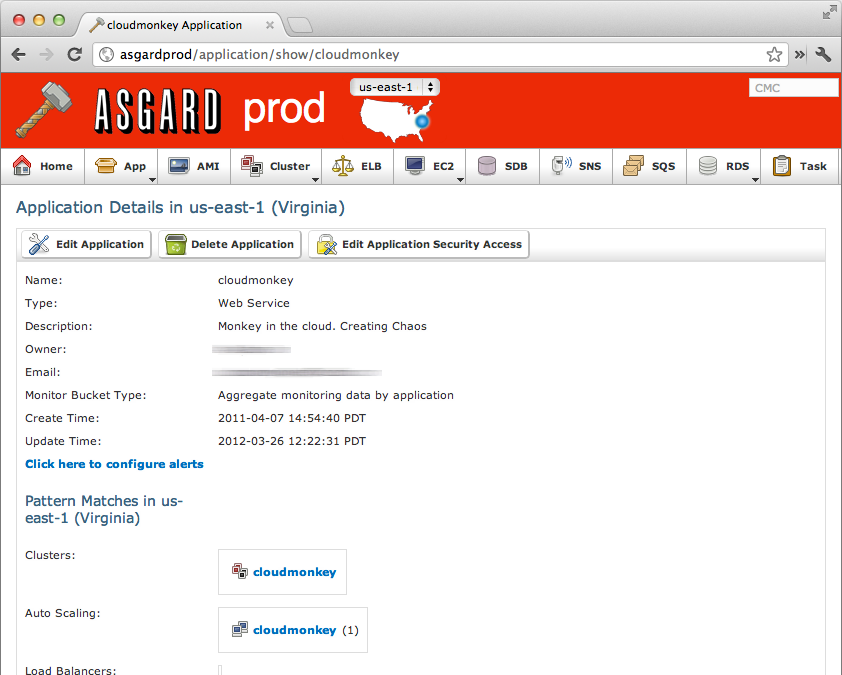Open the us-east-1 region dropdown

[x=395, y=87]
